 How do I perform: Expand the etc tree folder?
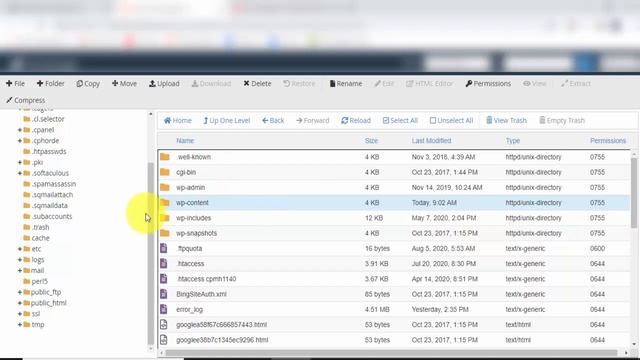click(20, 249)
